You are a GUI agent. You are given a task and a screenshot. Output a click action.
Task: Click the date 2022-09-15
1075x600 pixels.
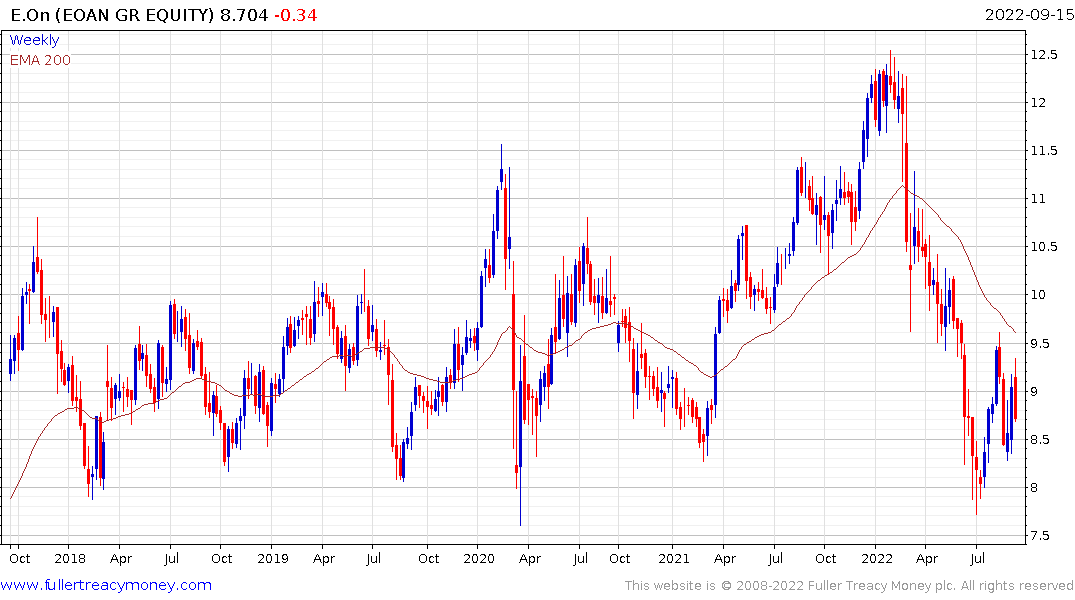click(1029, 14)
